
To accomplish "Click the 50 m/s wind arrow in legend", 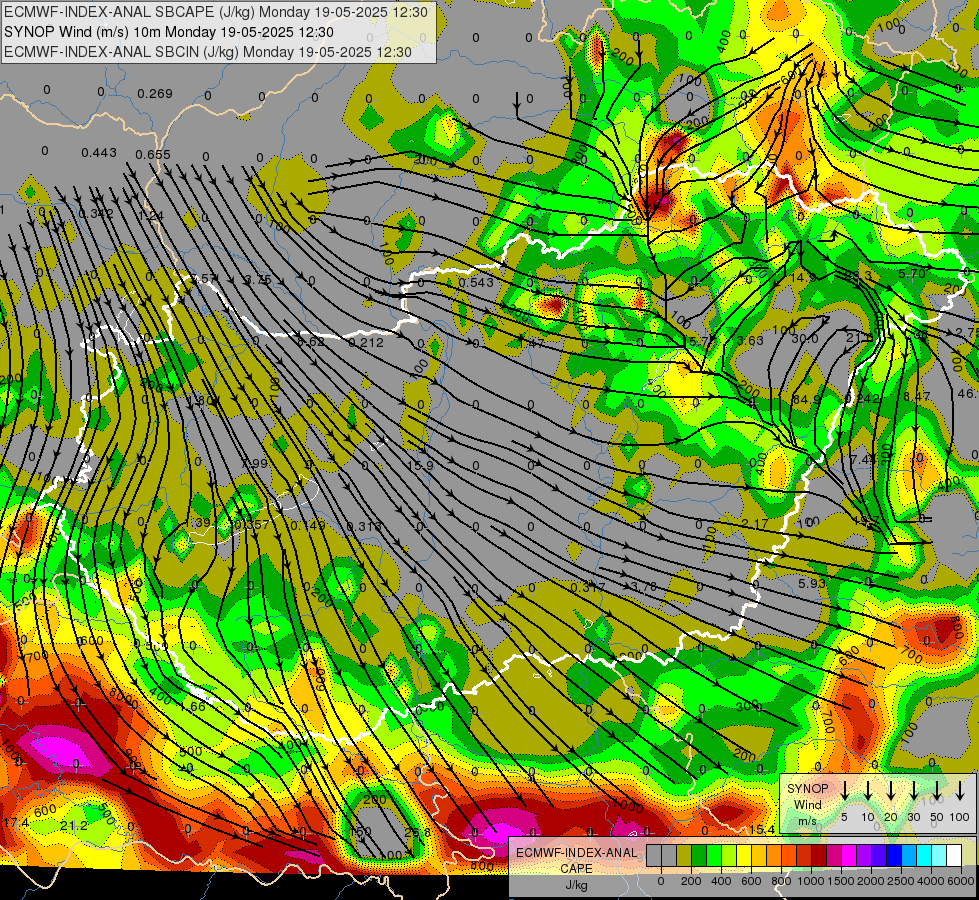I will [937, 791].
